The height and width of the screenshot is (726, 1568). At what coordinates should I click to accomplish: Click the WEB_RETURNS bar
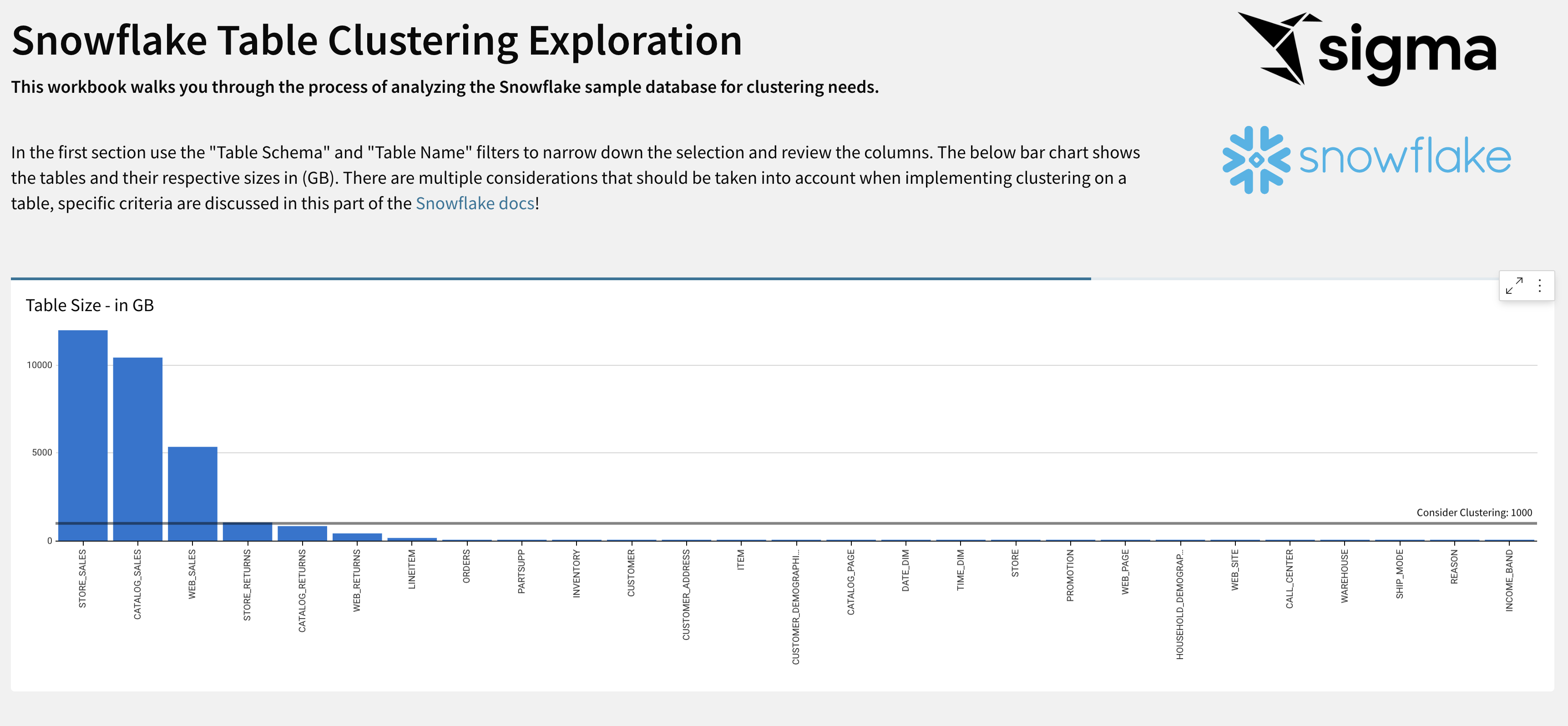tap(357, 537)
